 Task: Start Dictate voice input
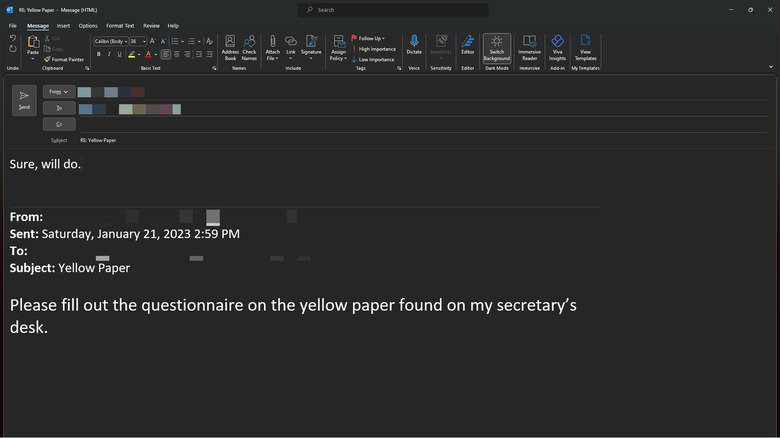[414, 46]
